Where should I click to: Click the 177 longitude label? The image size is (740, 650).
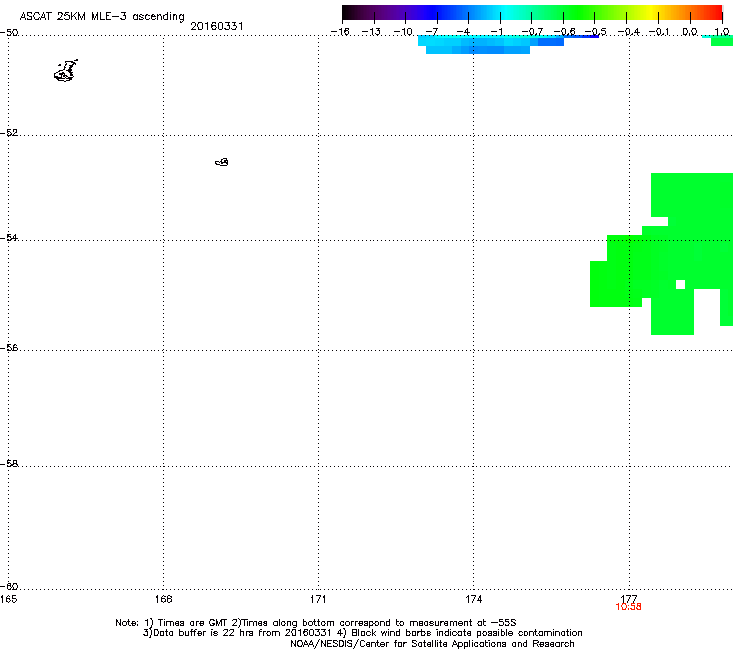pos(629,599)
